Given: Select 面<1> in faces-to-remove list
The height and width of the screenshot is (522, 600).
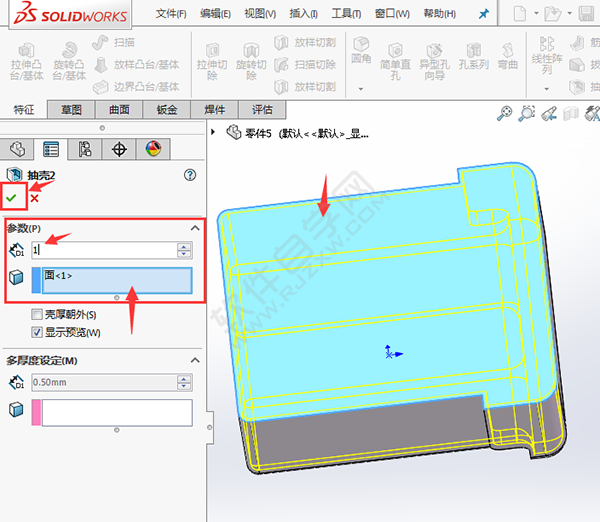Looking at the screenshot, I should 58,275.
